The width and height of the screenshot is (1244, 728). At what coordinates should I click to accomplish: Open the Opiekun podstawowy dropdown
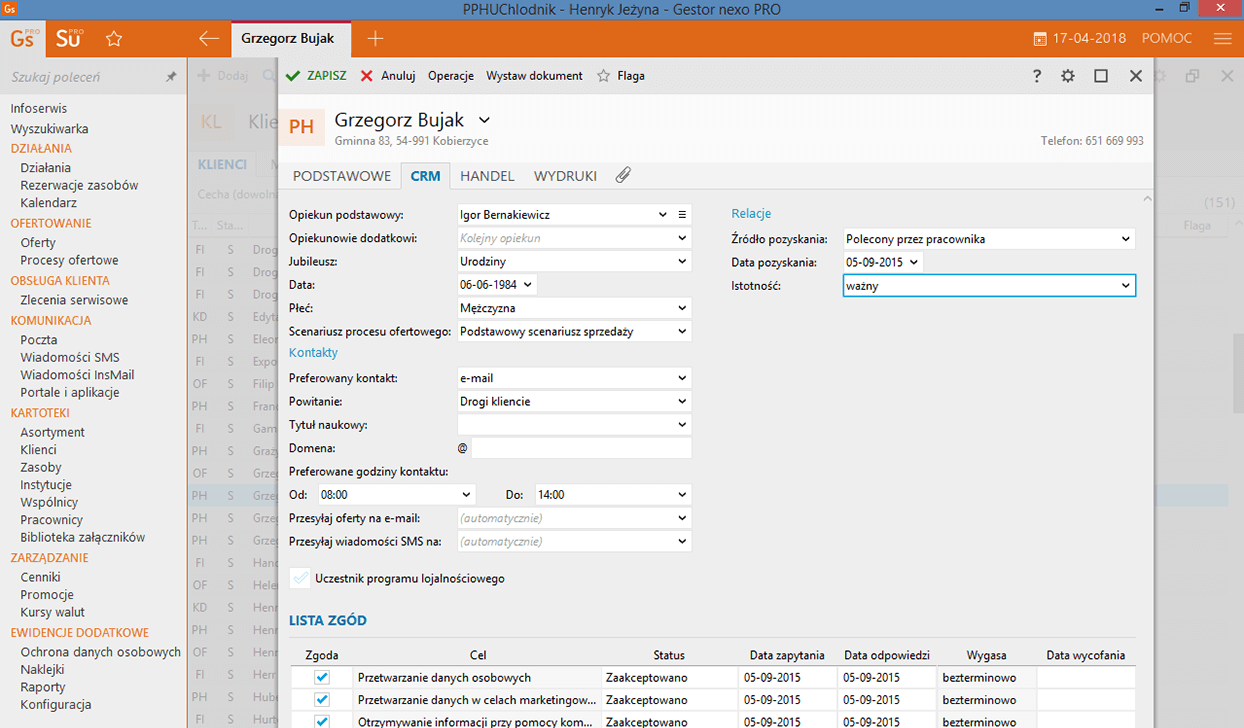tap(663, 214)
